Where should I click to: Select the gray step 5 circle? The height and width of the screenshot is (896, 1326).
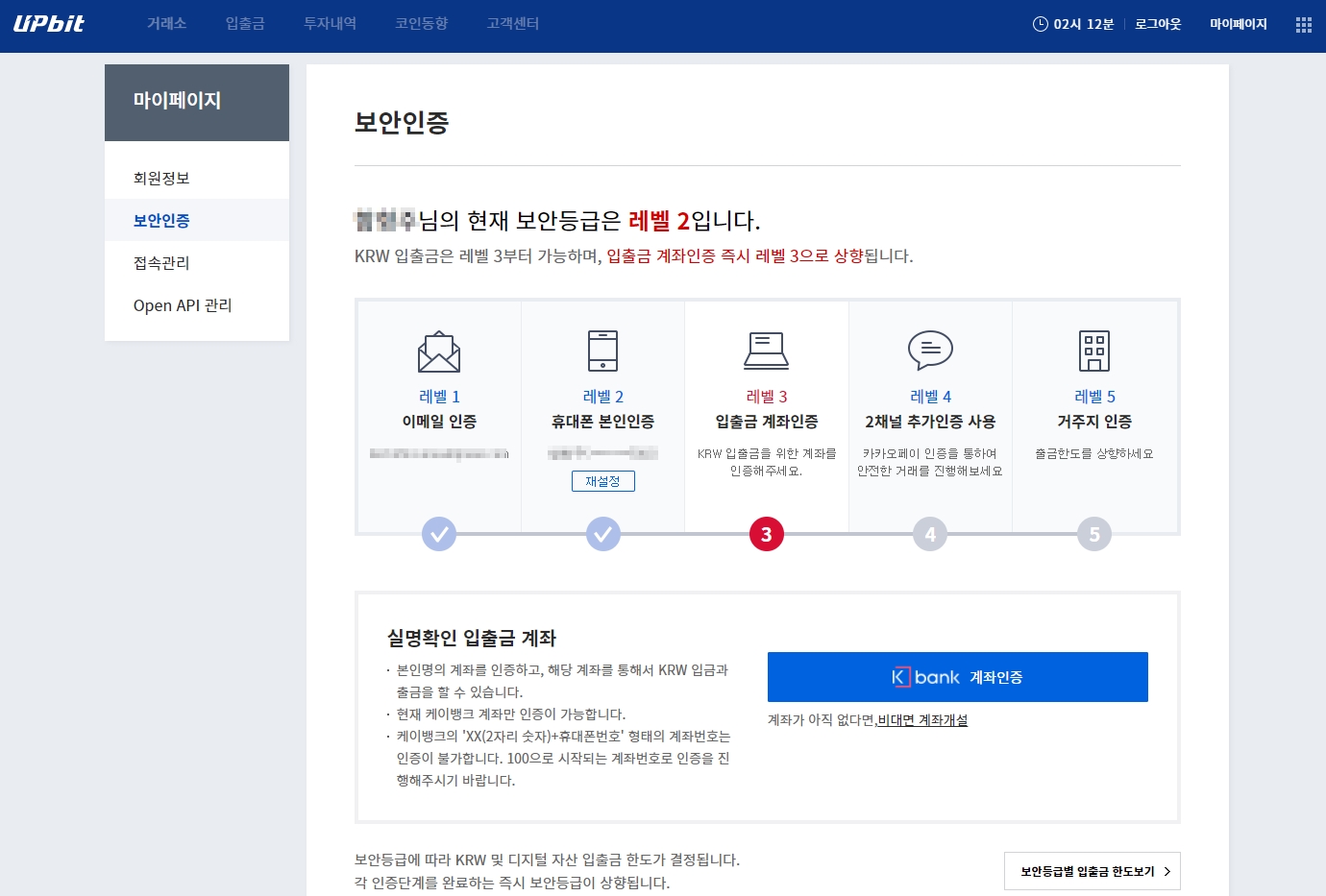click(x=1094, y=534)
